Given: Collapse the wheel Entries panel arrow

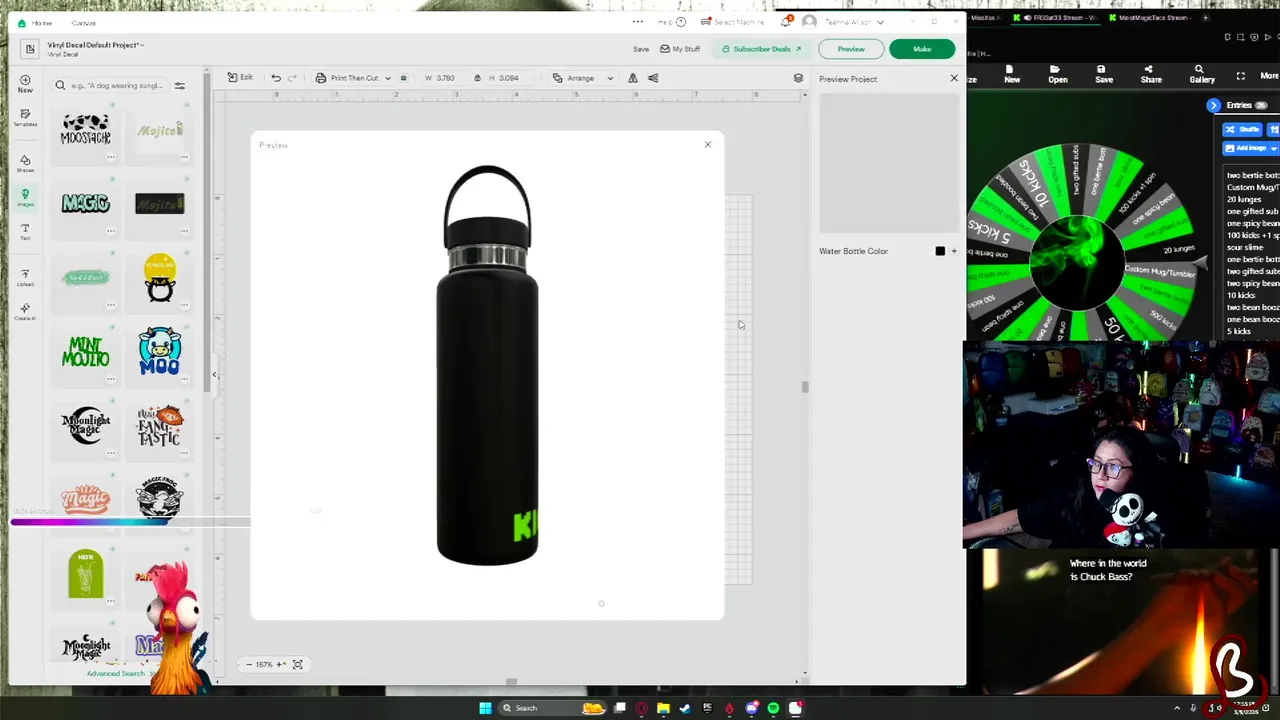Looking at the screenshot, I should (1213, 105).
